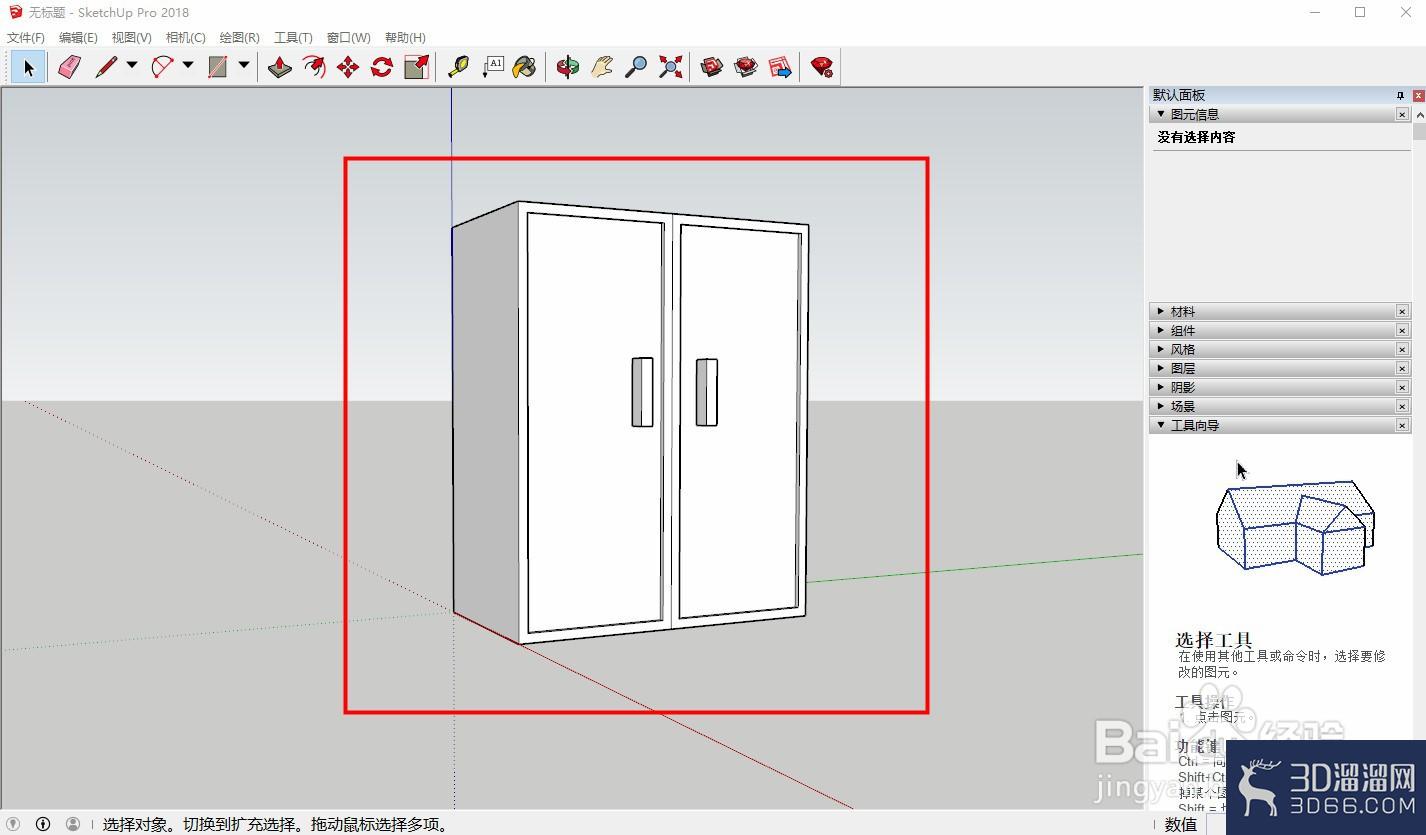Select the Zoom magnifier tool
1426x835 pixels.
point(636,67)
